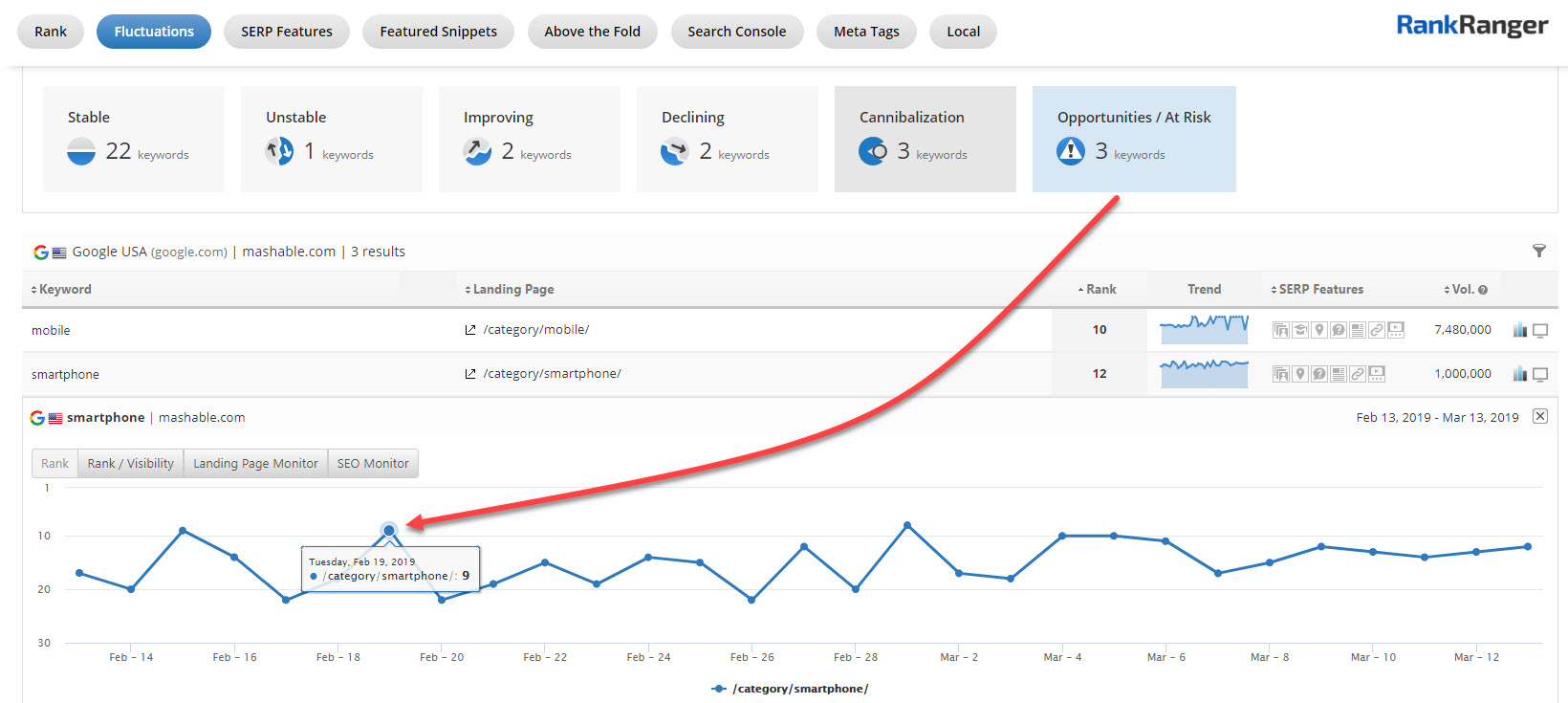Sort results by Rank column header

click(x=1100, y=289)
